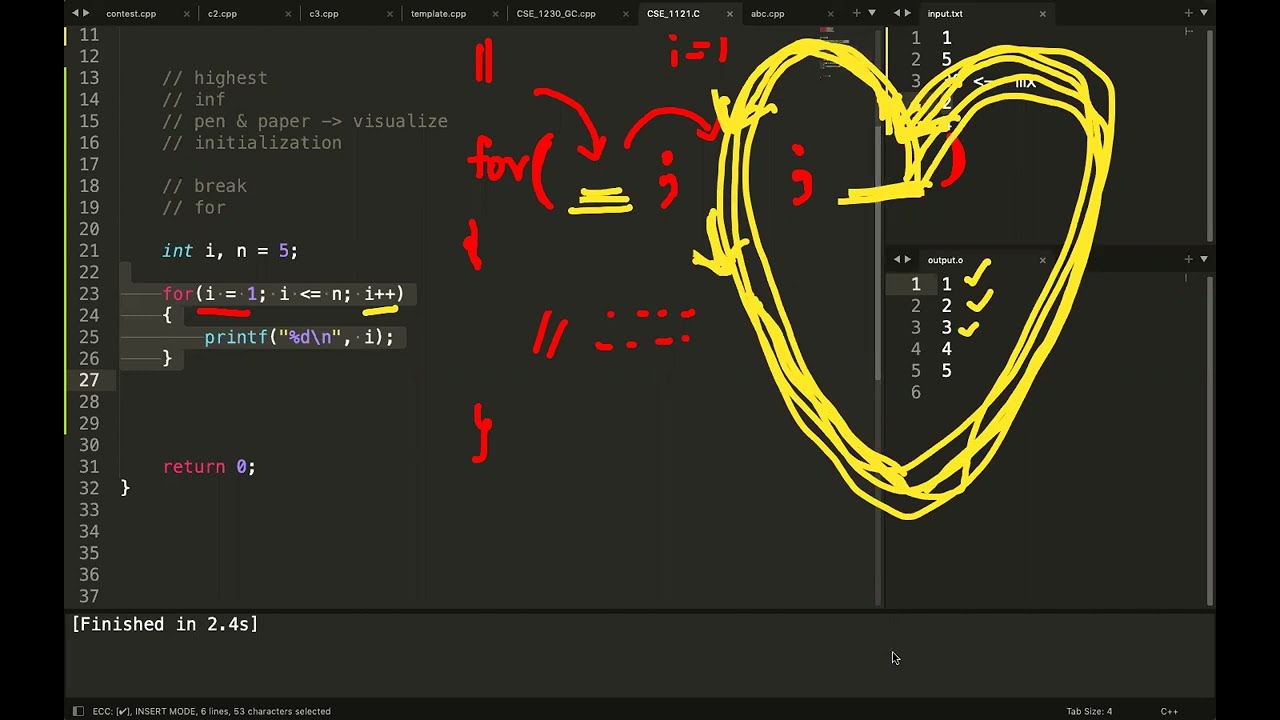Switch to CSE_1230_GC.cpp tab

[556, 14]
